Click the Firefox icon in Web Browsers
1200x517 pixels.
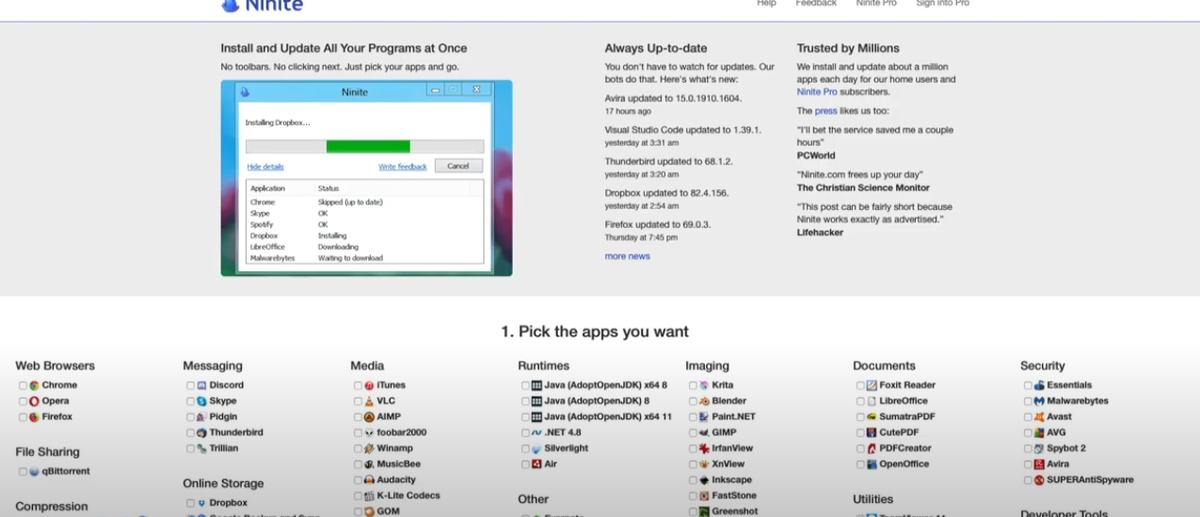[x=34, y=417]
